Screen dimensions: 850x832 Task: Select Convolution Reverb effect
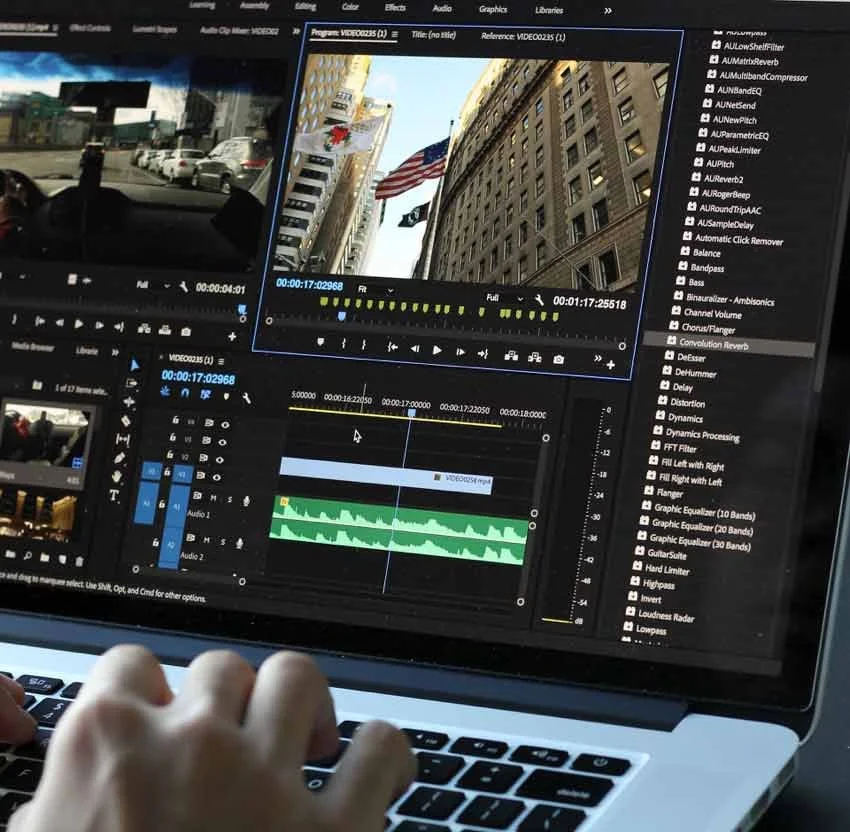[729, 344]
